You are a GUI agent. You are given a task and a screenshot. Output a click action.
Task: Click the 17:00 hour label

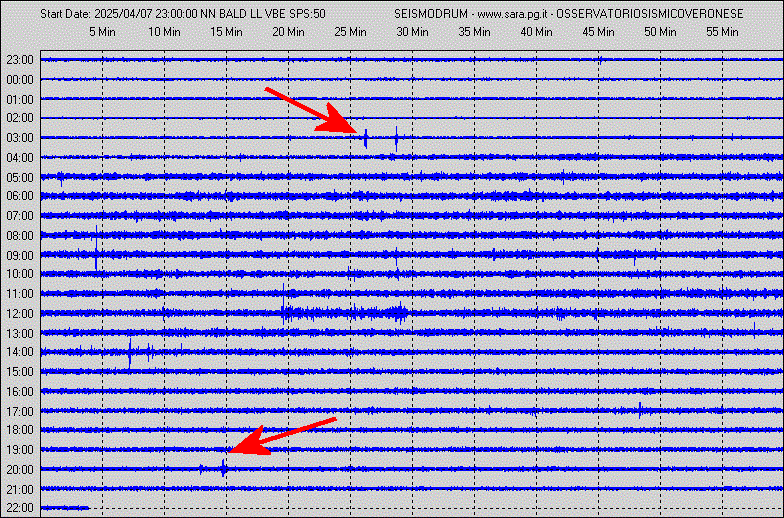(20, 412)
